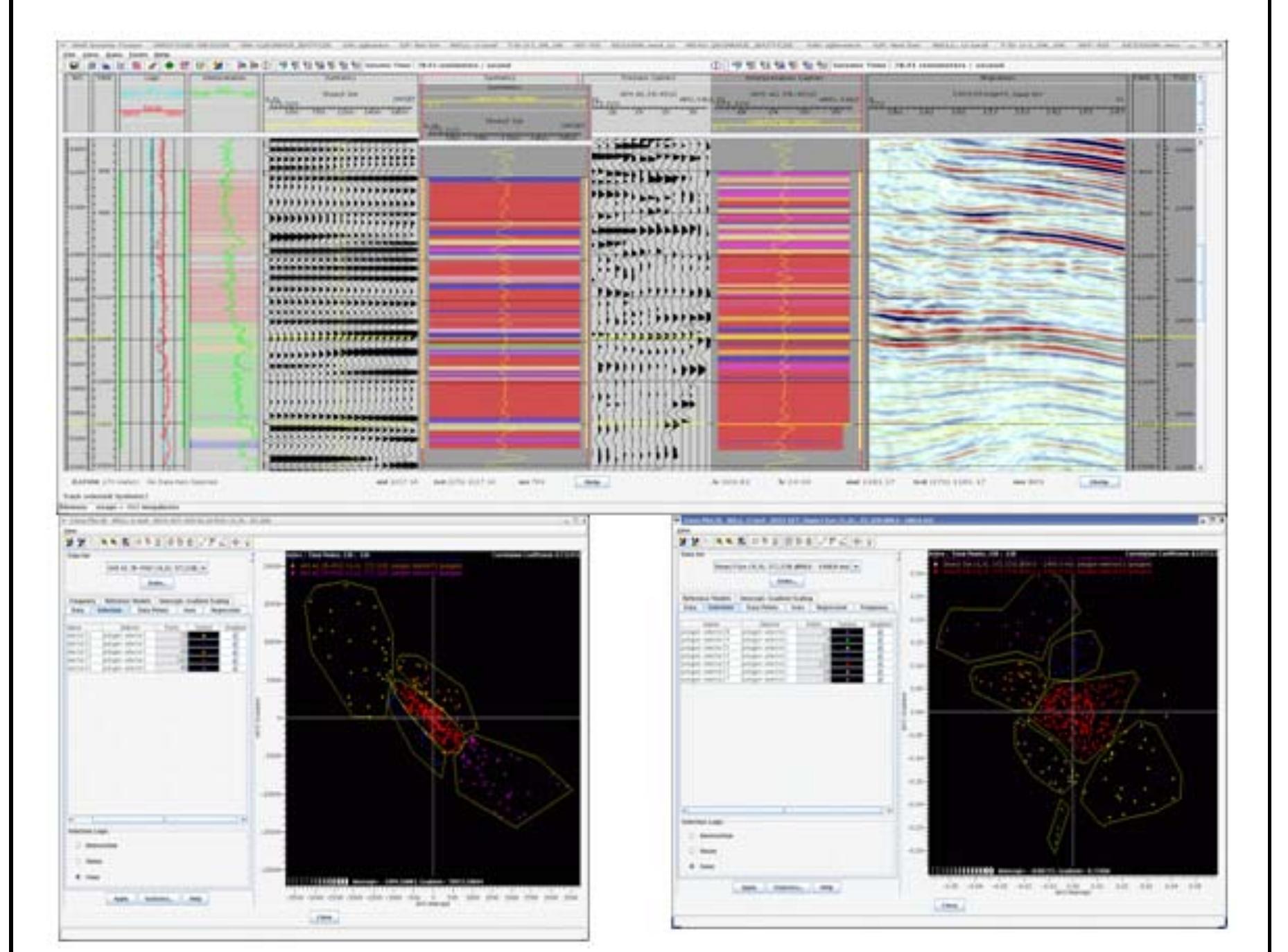Click Statistics button in right crossplot window

click(x=787, y=888)
